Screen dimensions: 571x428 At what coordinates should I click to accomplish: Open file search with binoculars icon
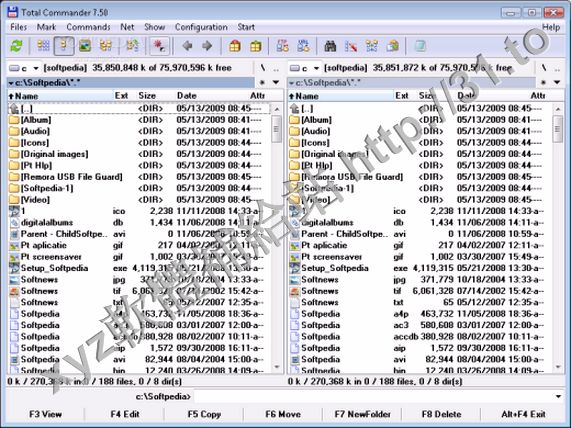(x=330, y=46)
